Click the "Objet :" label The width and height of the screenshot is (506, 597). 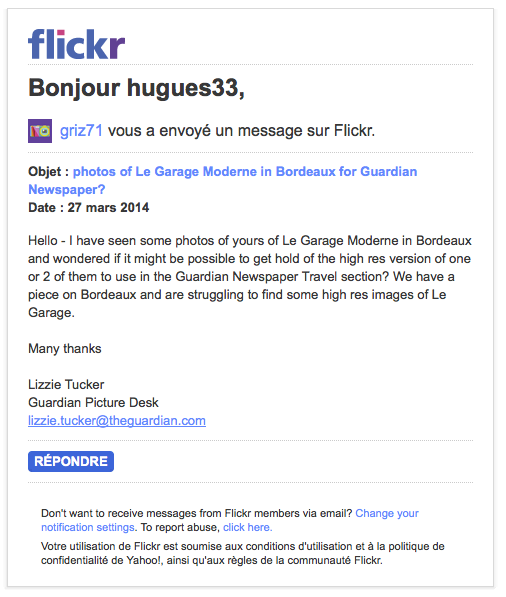click(x=48, y=172)
